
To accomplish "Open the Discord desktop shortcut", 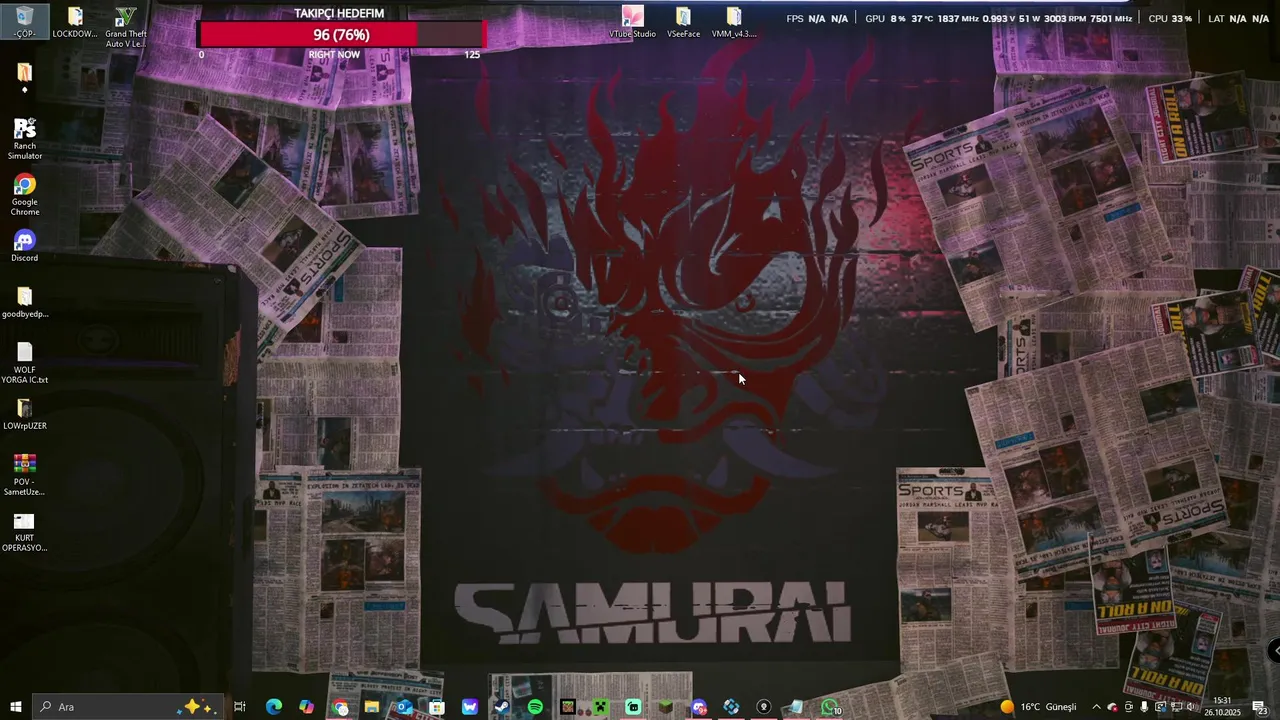I will coord(25,246).
